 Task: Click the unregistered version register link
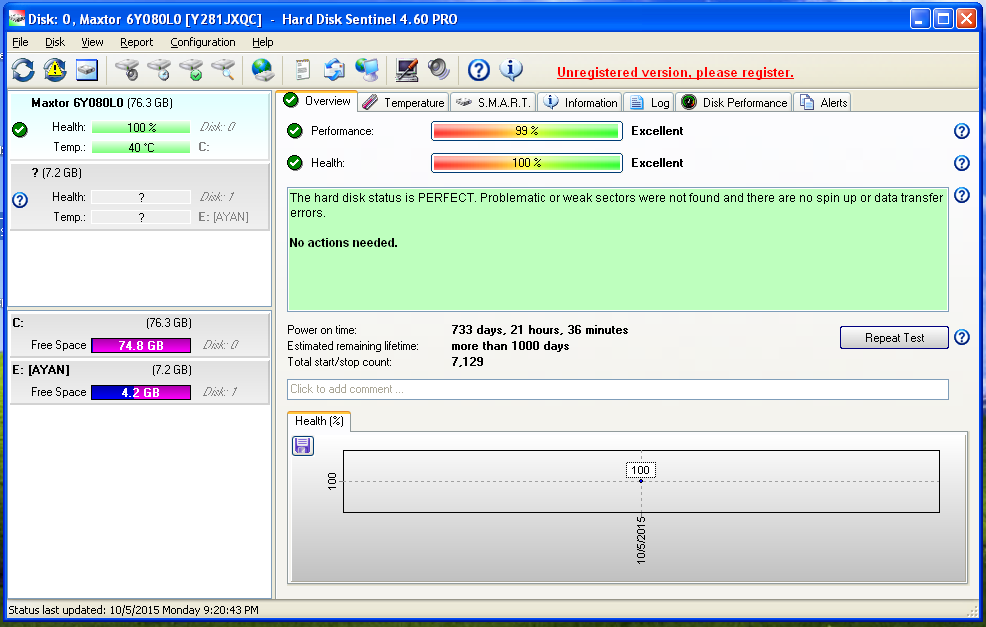675,72
